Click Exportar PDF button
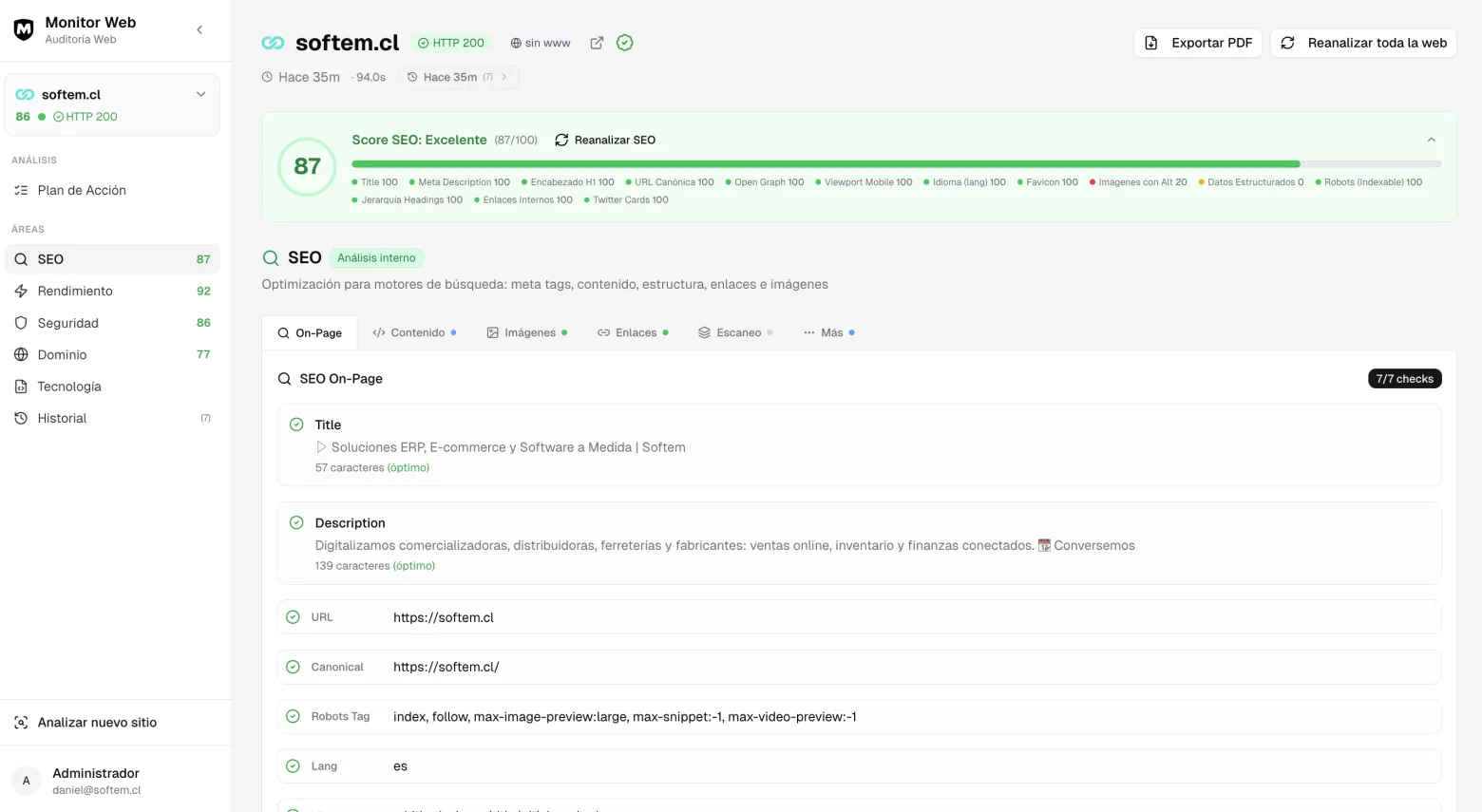Image resolution: width=1482 pixels, height=812 pixels. [1197, 43]
